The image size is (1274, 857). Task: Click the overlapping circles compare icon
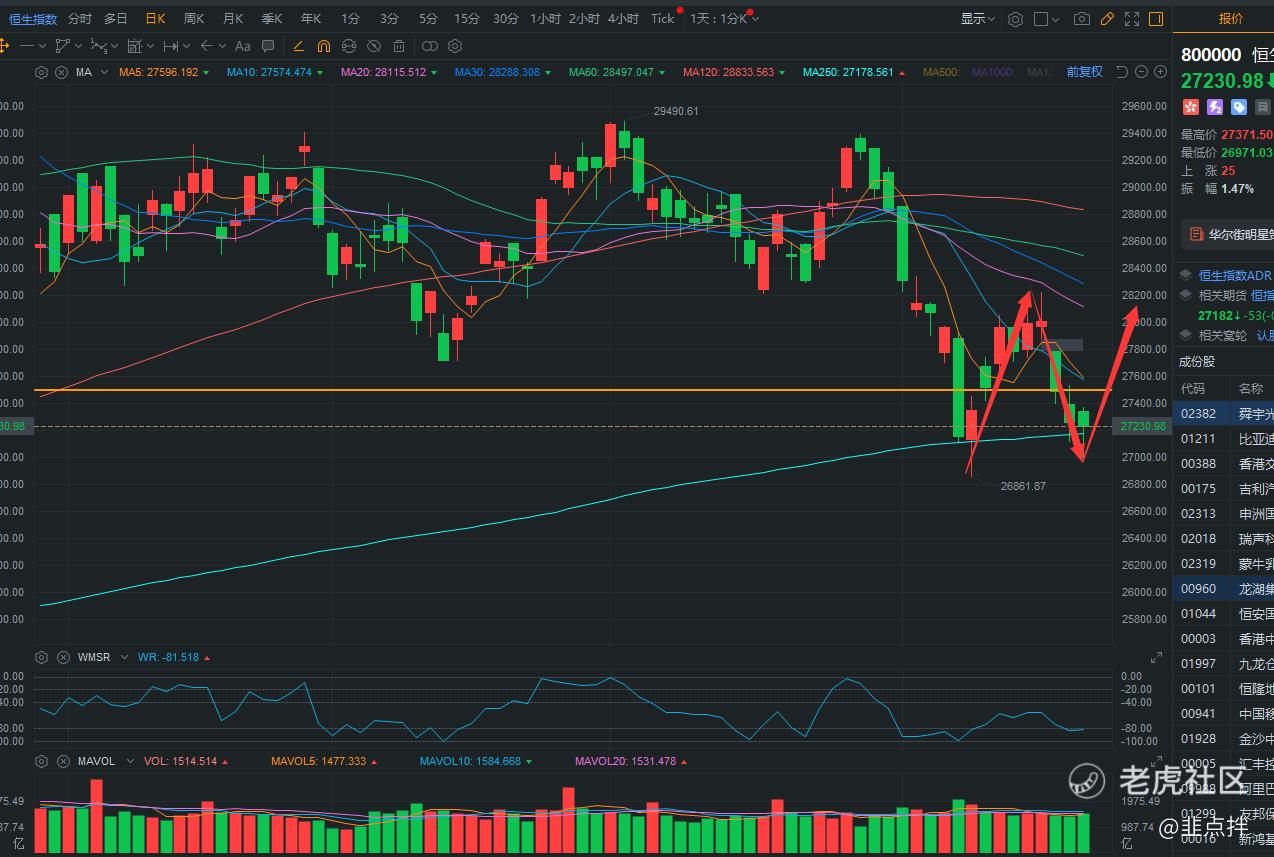pyautogui.click(x=430, y=46)
